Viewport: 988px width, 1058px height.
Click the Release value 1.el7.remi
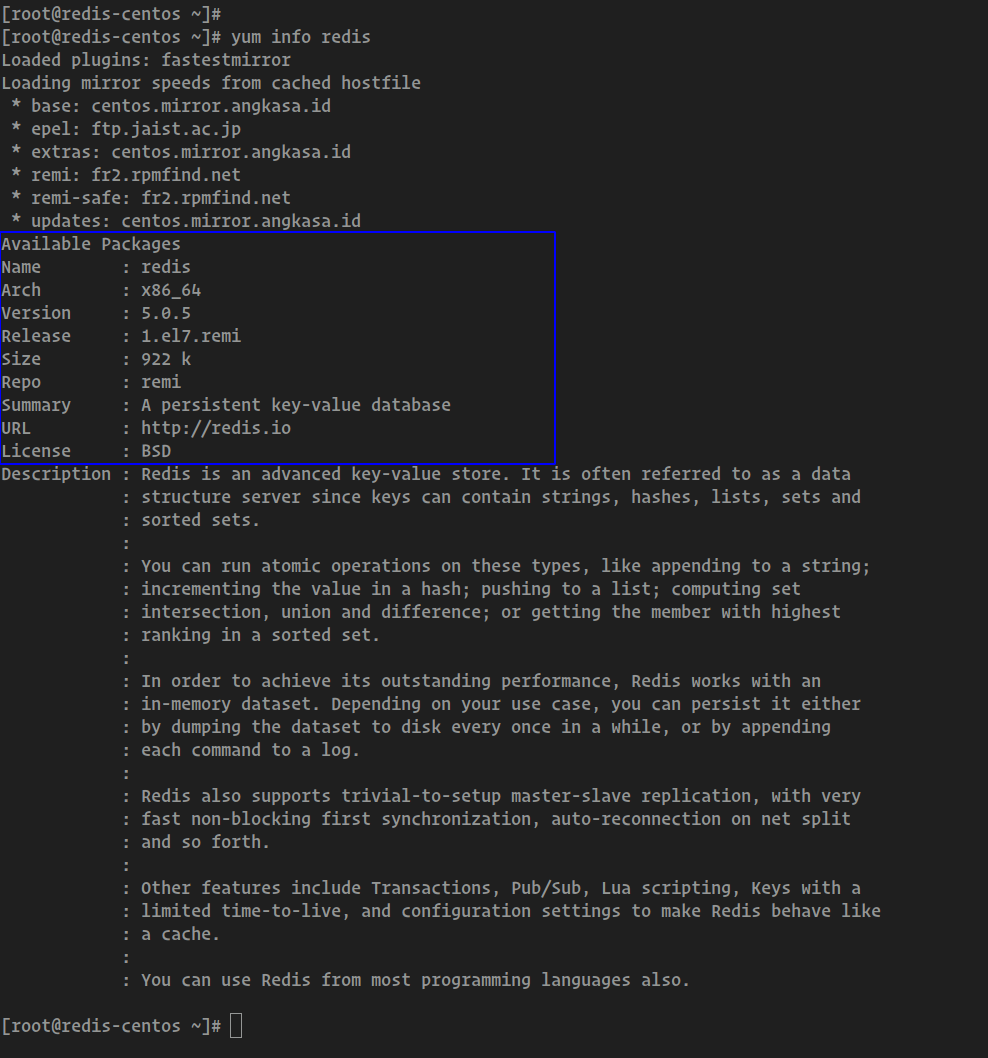tap(191, 335)
